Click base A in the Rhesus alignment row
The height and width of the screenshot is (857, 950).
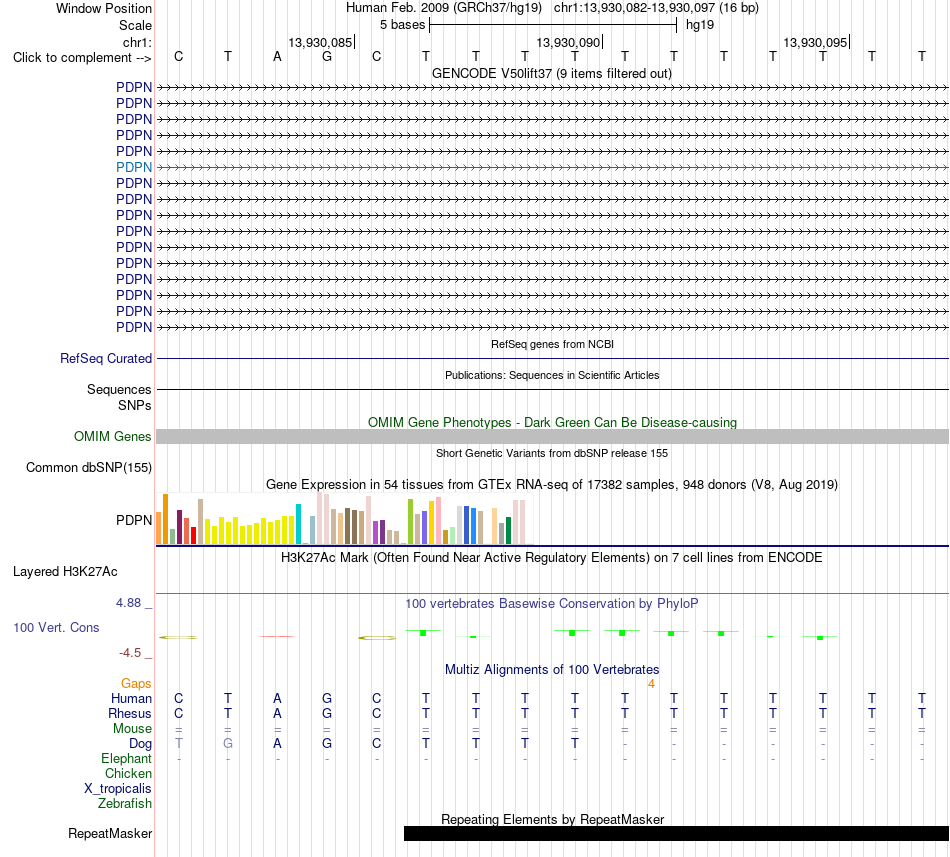click(277, 713)
